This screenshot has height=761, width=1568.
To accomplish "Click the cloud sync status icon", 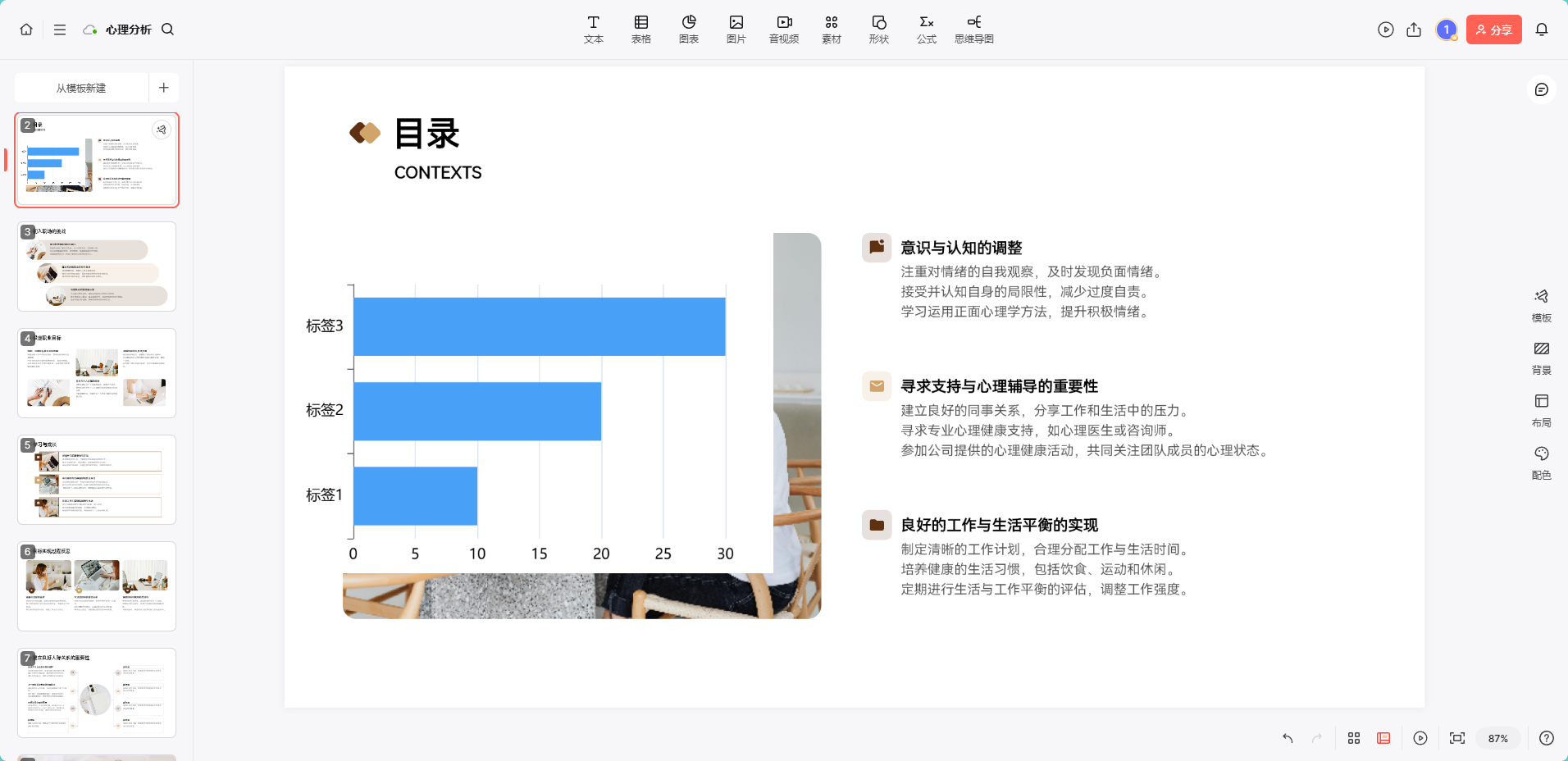I will click(x=89, y=30).
